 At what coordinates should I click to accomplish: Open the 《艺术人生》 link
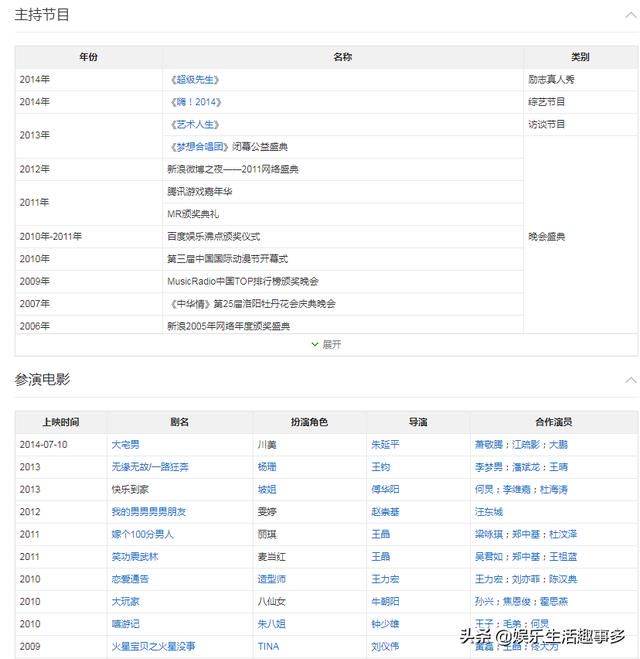195,124
